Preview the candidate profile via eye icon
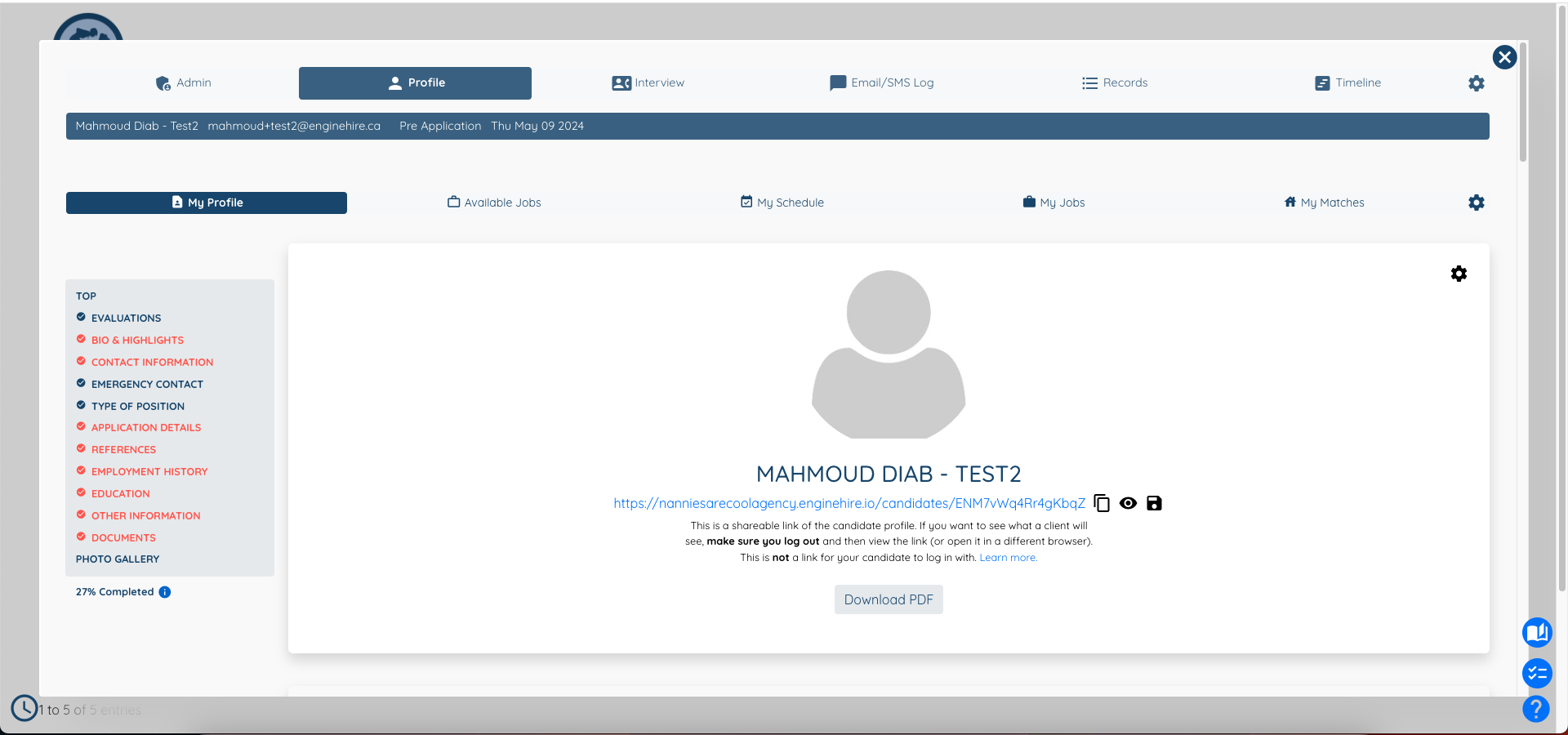1568x735 pixels. [x=1128, y=503]
